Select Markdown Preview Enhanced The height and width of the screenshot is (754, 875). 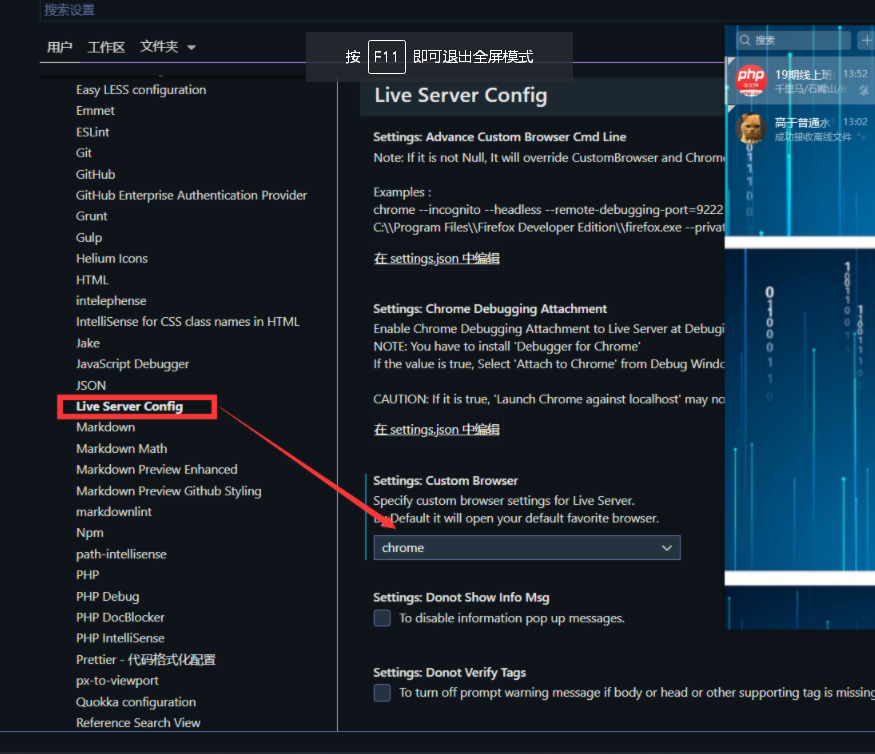(157, 469)
